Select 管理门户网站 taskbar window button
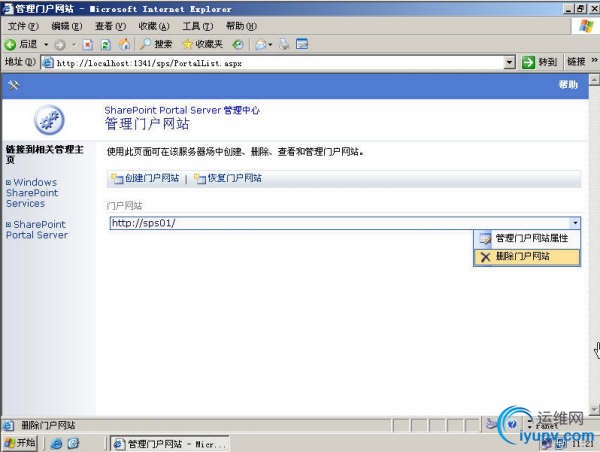This screenshot has height=452, width=600. pyautogui.click(x=170, y=444)
